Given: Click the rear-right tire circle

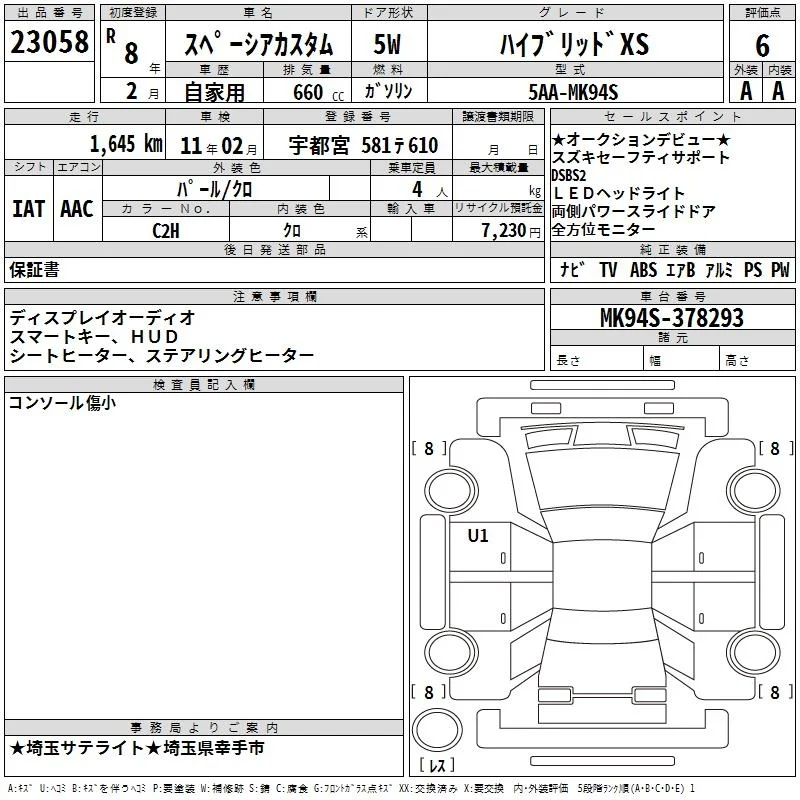Looking at the screenshot, I should coord(753,652).
